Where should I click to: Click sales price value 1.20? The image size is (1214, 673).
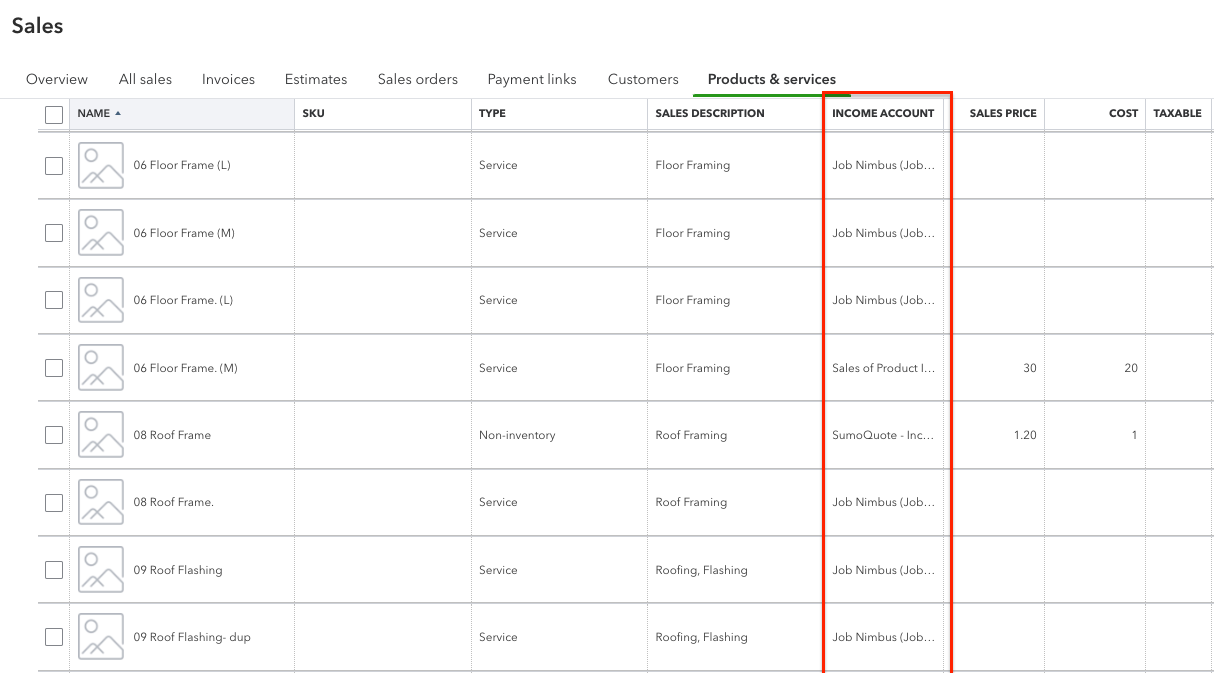click(1025, 435)
